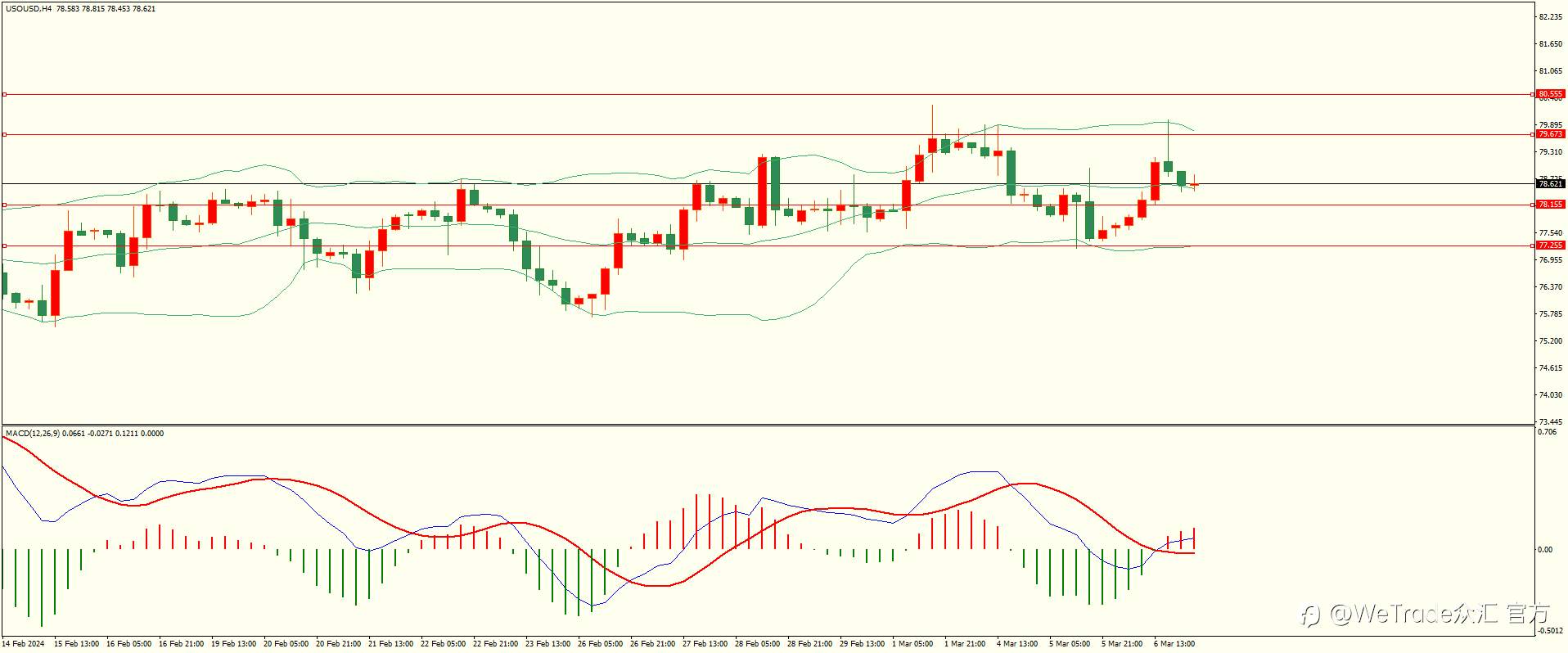
Task: Select left anchor square of 77.255 line
Action: point(4,245)
